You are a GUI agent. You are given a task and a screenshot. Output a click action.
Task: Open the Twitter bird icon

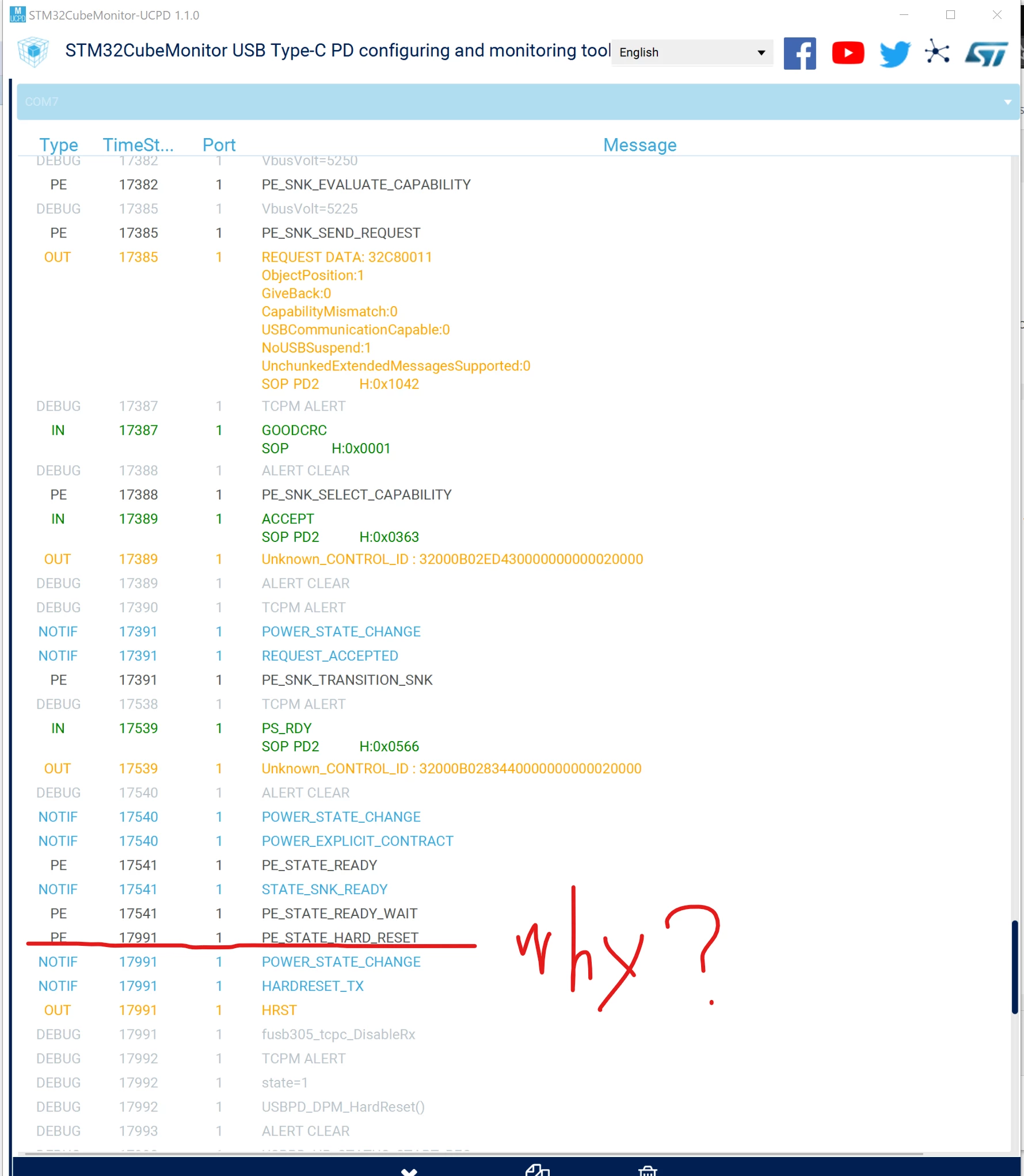point(895,54)
